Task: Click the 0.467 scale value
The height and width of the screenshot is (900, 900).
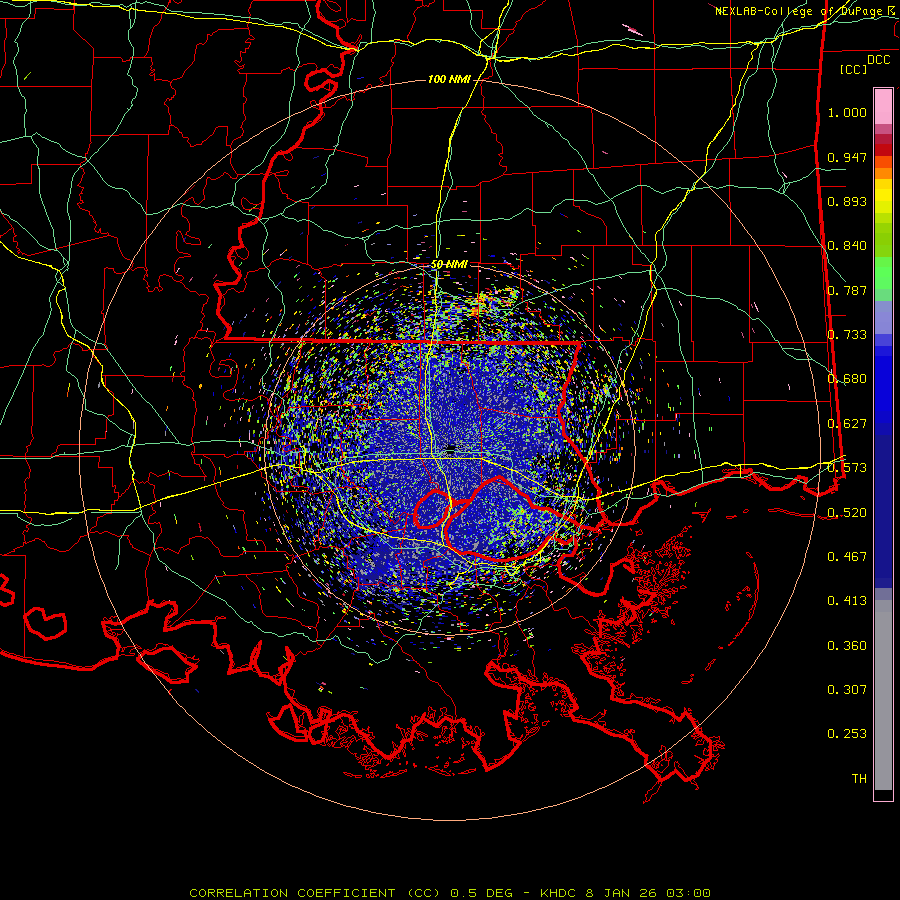Action: (847, 557)
